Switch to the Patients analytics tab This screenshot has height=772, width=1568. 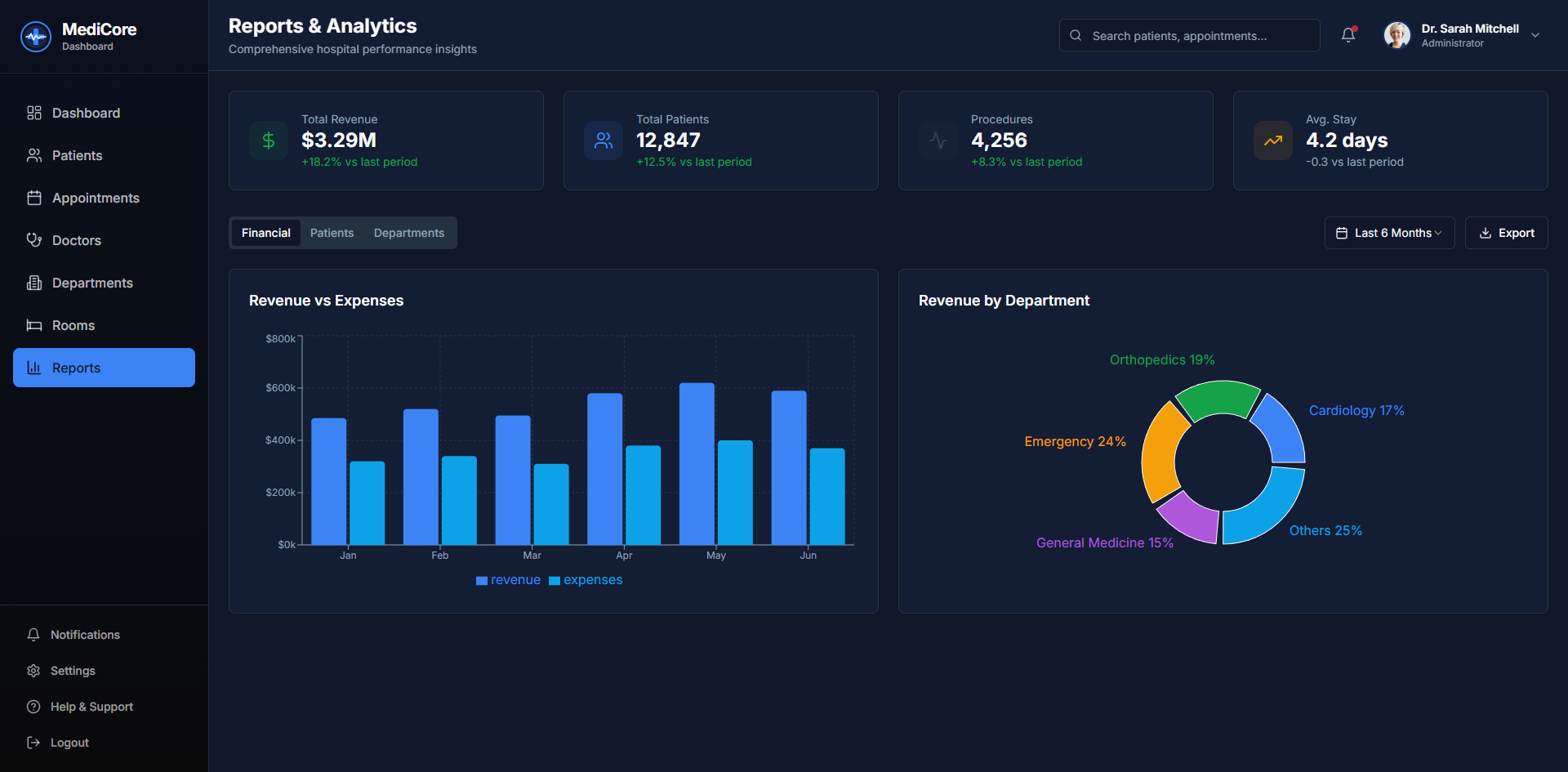click(x=332, y=233)
